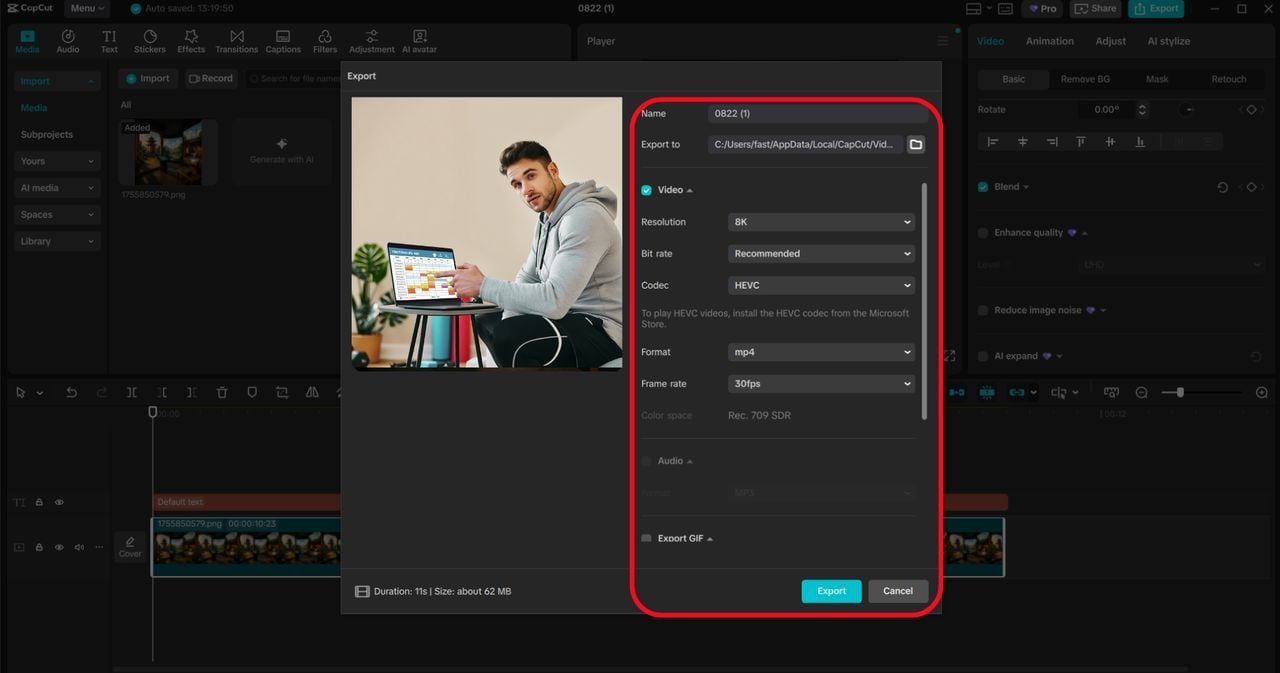1280x673 pixels.
Task: Uncheck the Video export checkbox
Action: point(646,190)
